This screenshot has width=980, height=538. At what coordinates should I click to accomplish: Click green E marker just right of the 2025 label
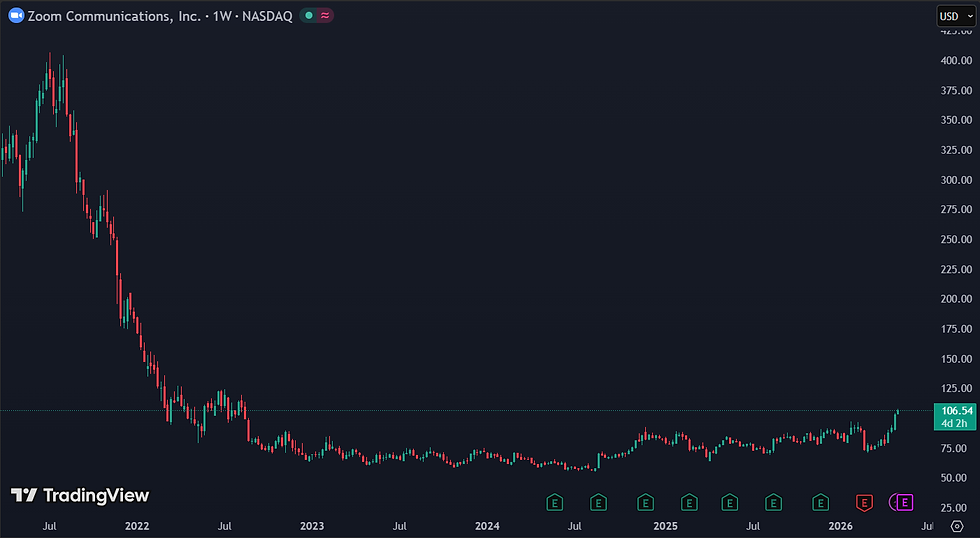[689, 502]
